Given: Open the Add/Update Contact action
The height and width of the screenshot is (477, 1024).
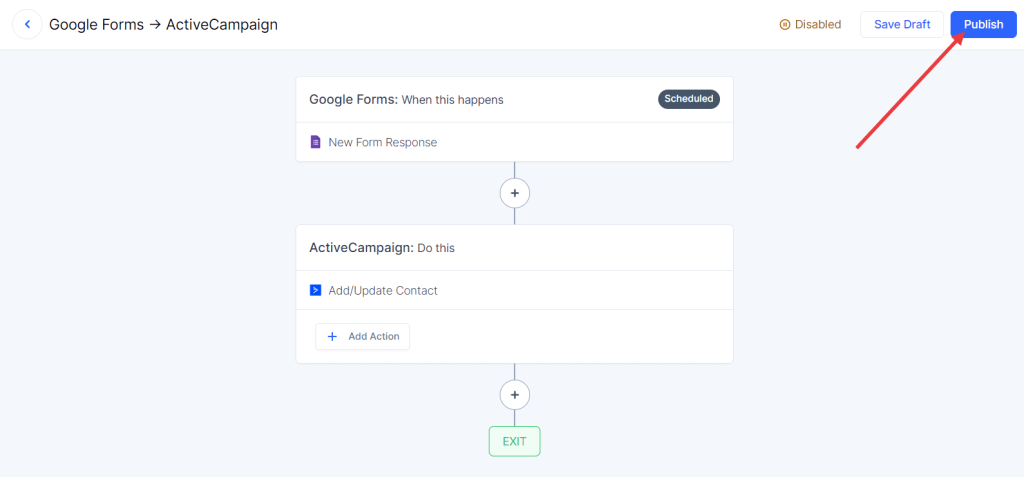Looking at the screenshot, I should (382, 290).
